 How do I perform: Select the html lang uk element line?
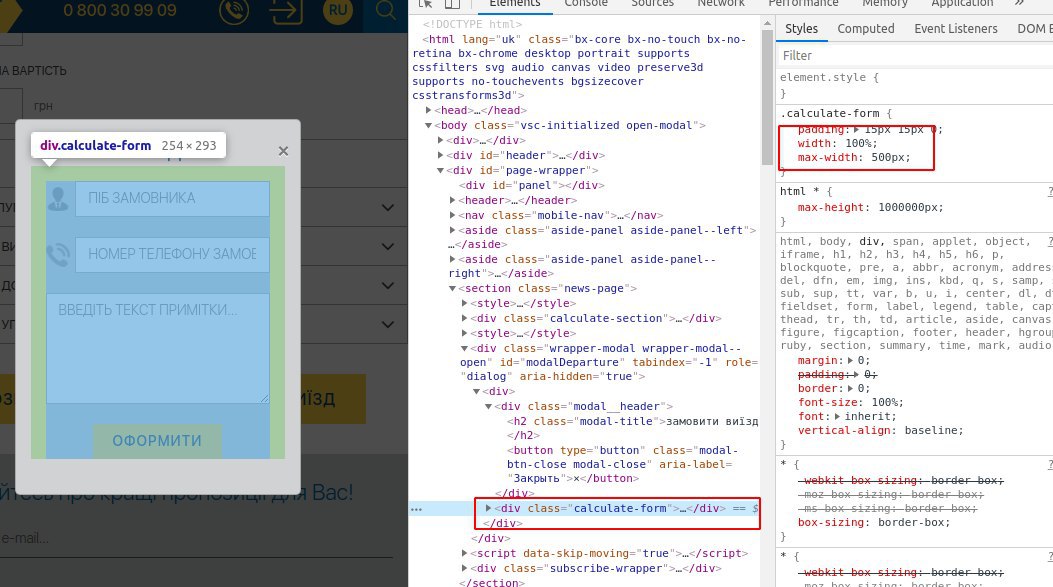pyautogui.click(x=579, y=67)
